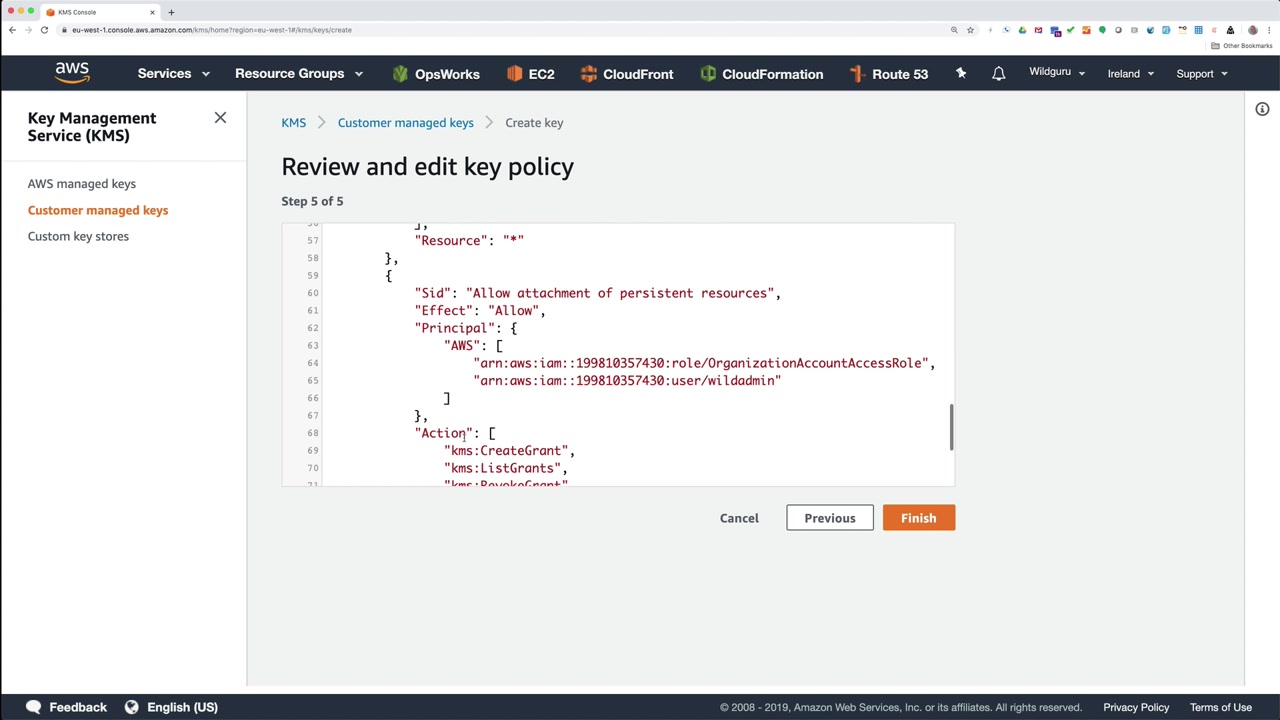Go back in the browser
This screenshot has width=1280, height=720.
(12, 30)
